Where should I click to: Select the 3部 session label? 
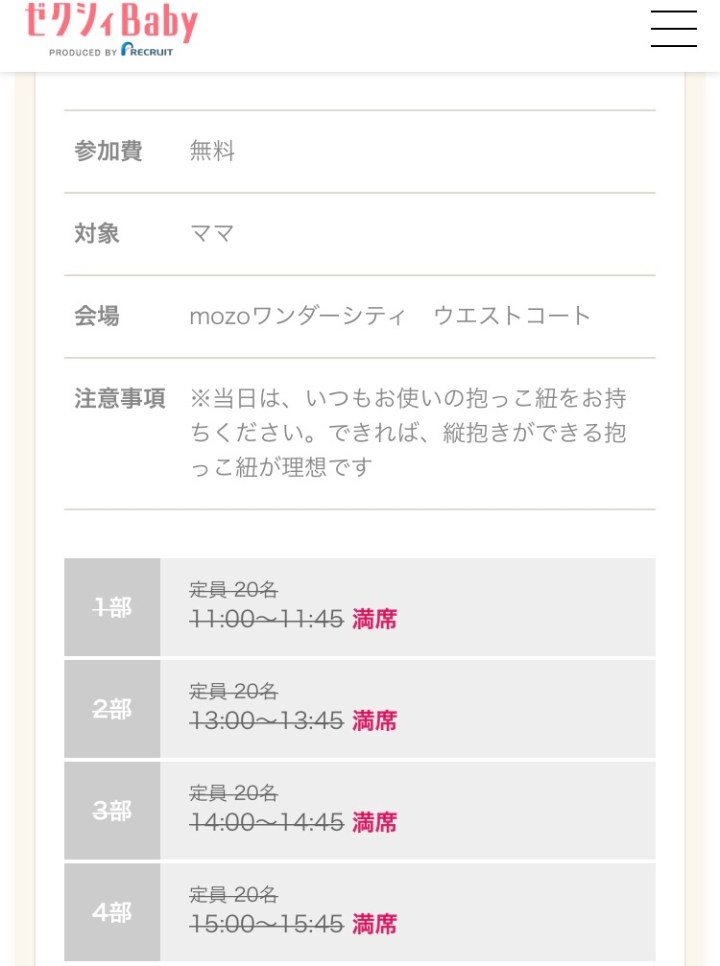[112, 811]
